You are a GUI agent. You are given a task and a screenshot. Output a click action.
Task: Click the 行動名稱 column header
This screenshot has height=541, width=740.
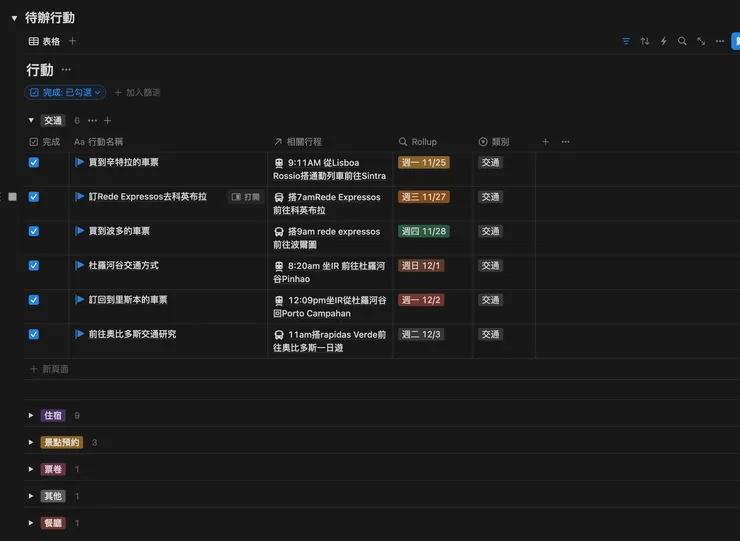pos(98,142)
